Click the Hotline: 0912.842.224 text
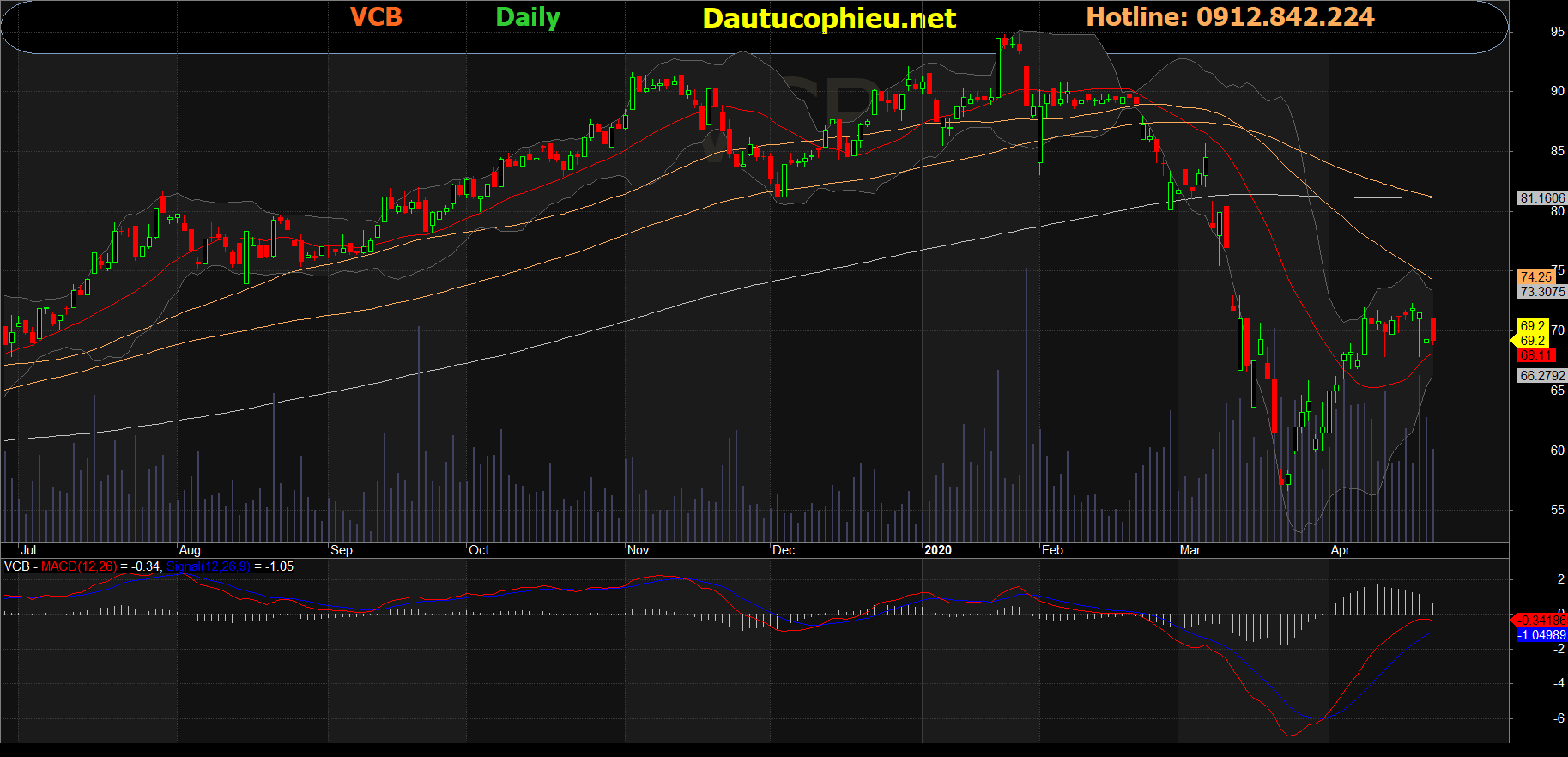Screen dimensions: 1568x757 [1230, 17]
